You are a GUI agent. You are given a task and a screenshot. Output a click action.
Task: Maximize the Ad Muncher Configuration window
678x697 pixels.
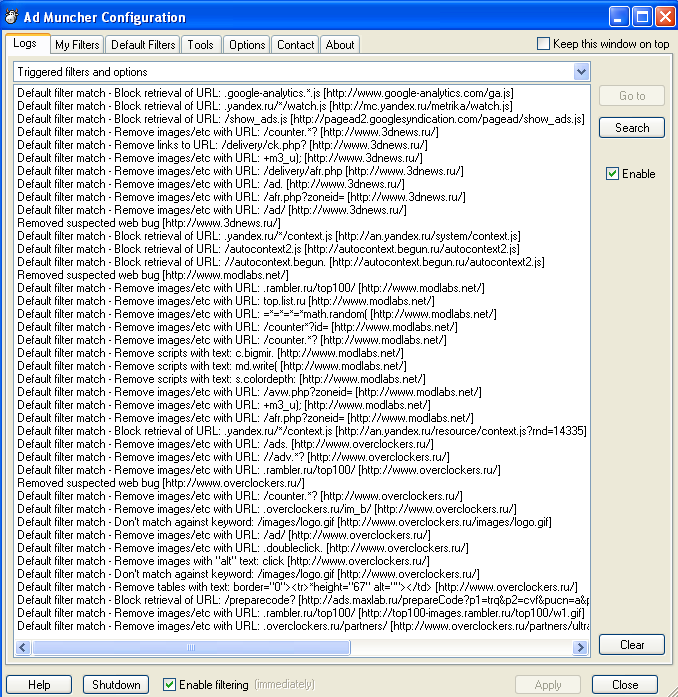642,17
